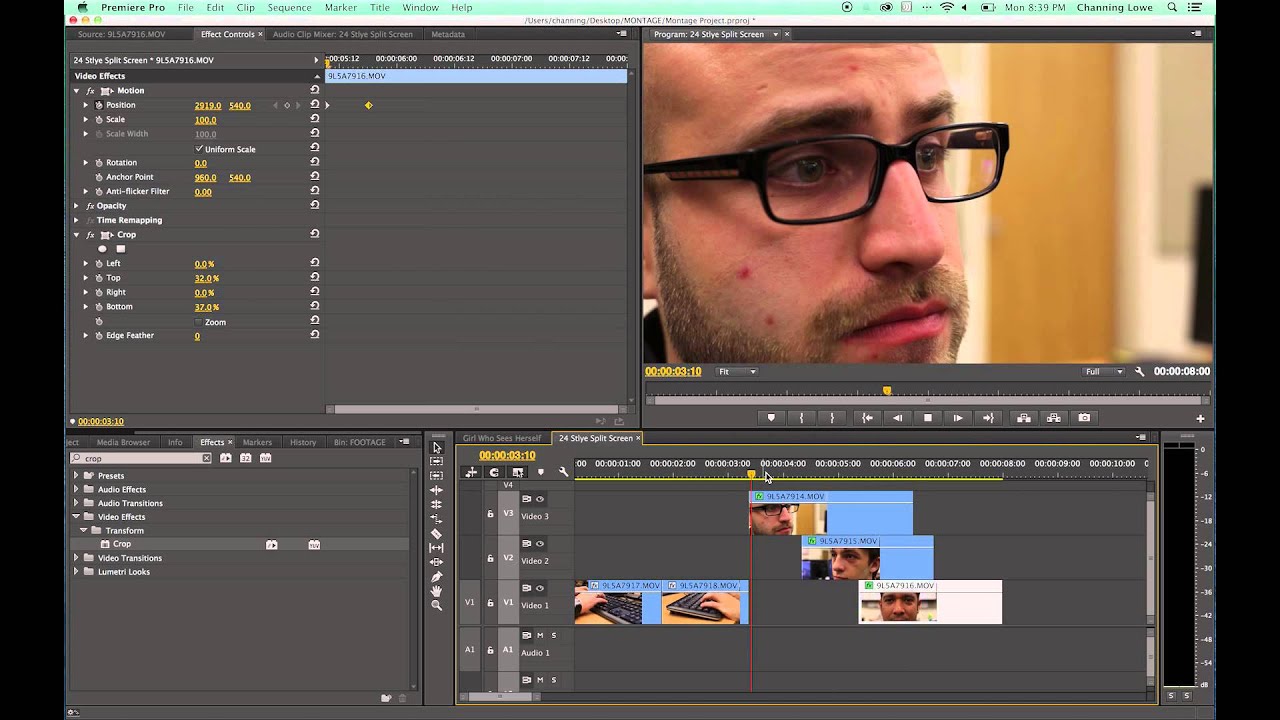Open the Full playback resolution dropdown

click(1104, 372)
